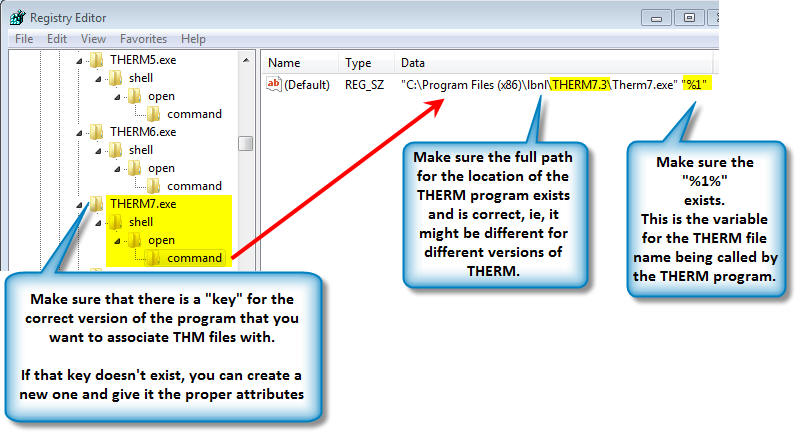Screen dimensions: 800x436
Task: Select the THERM5.exe key label
Action: click(x=143, y=60)
